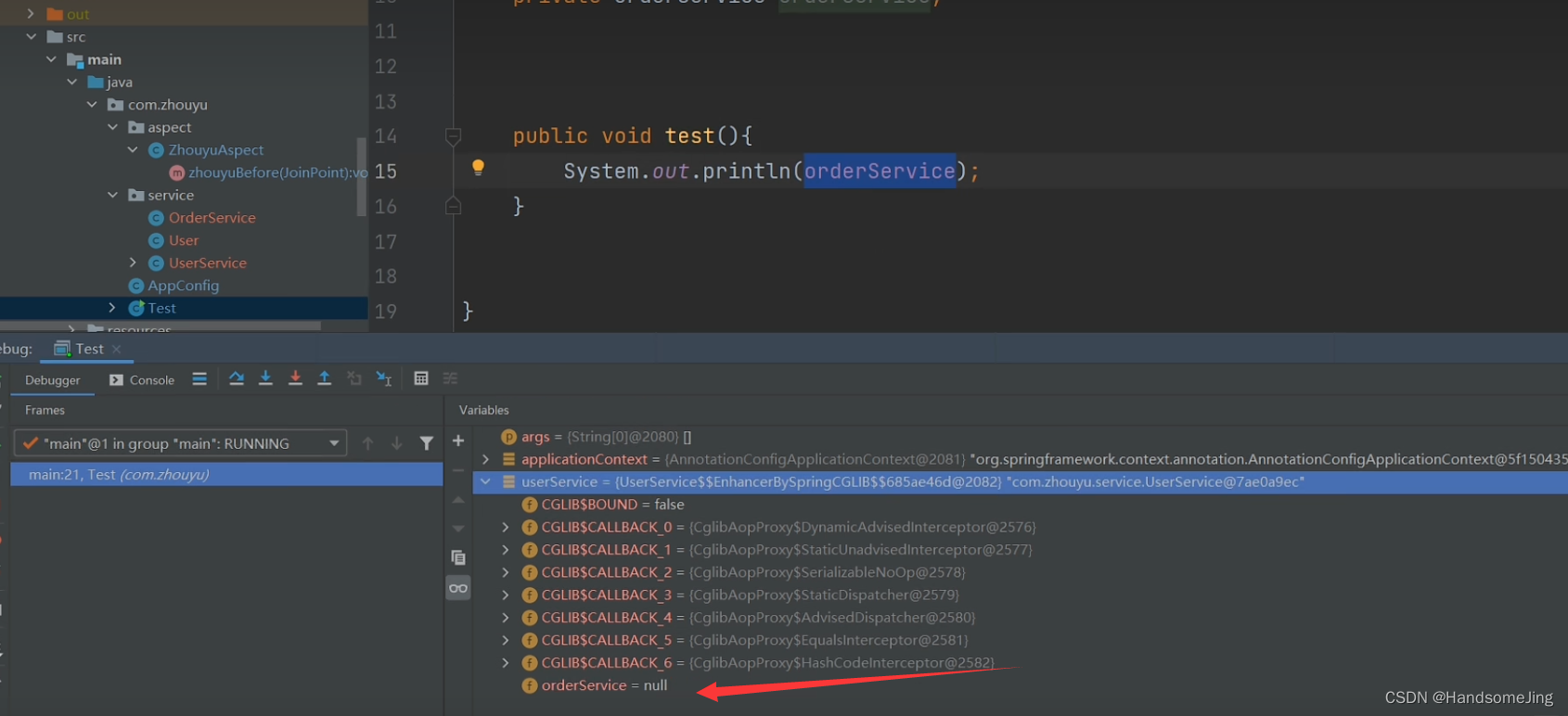The height and width of the screenshot is (716, 1568).
Task: Select the main:21, Test stack frame
Action: [x=226, y=474]
